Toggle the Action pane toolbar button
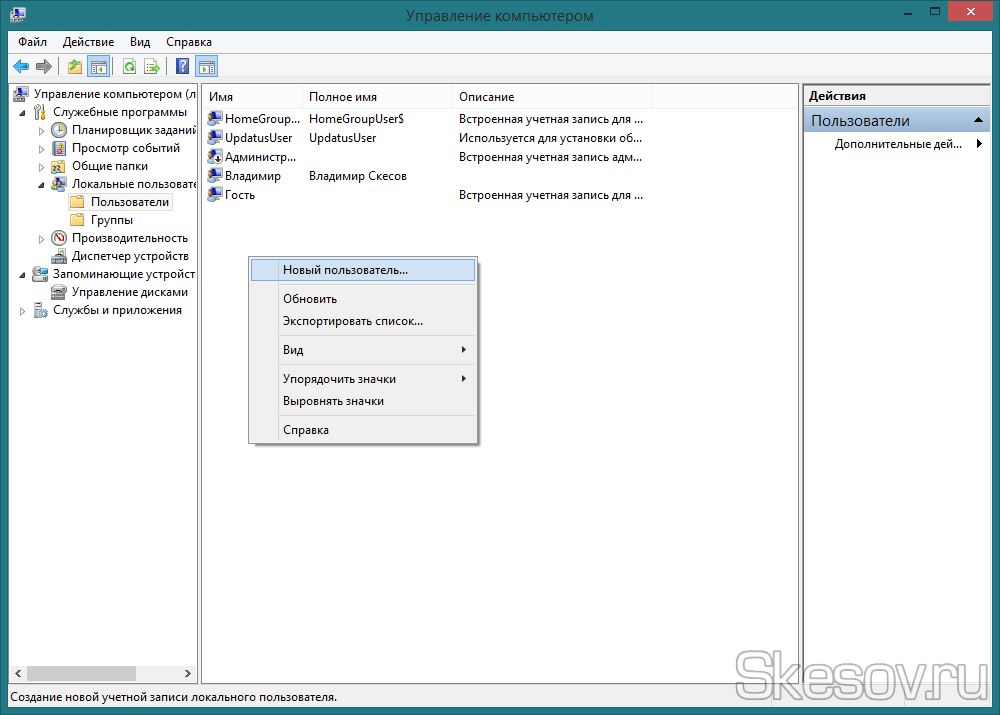 [x=207, y=67]
